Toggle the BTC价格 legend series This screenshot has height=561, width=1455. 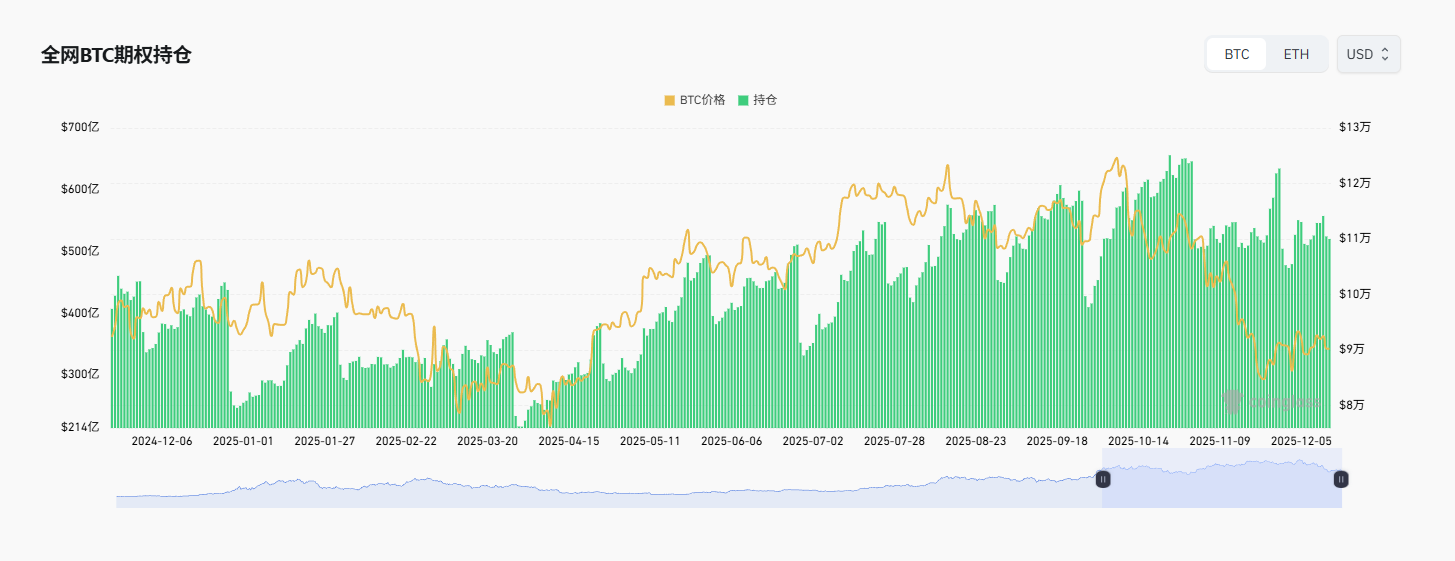[702, 100]
